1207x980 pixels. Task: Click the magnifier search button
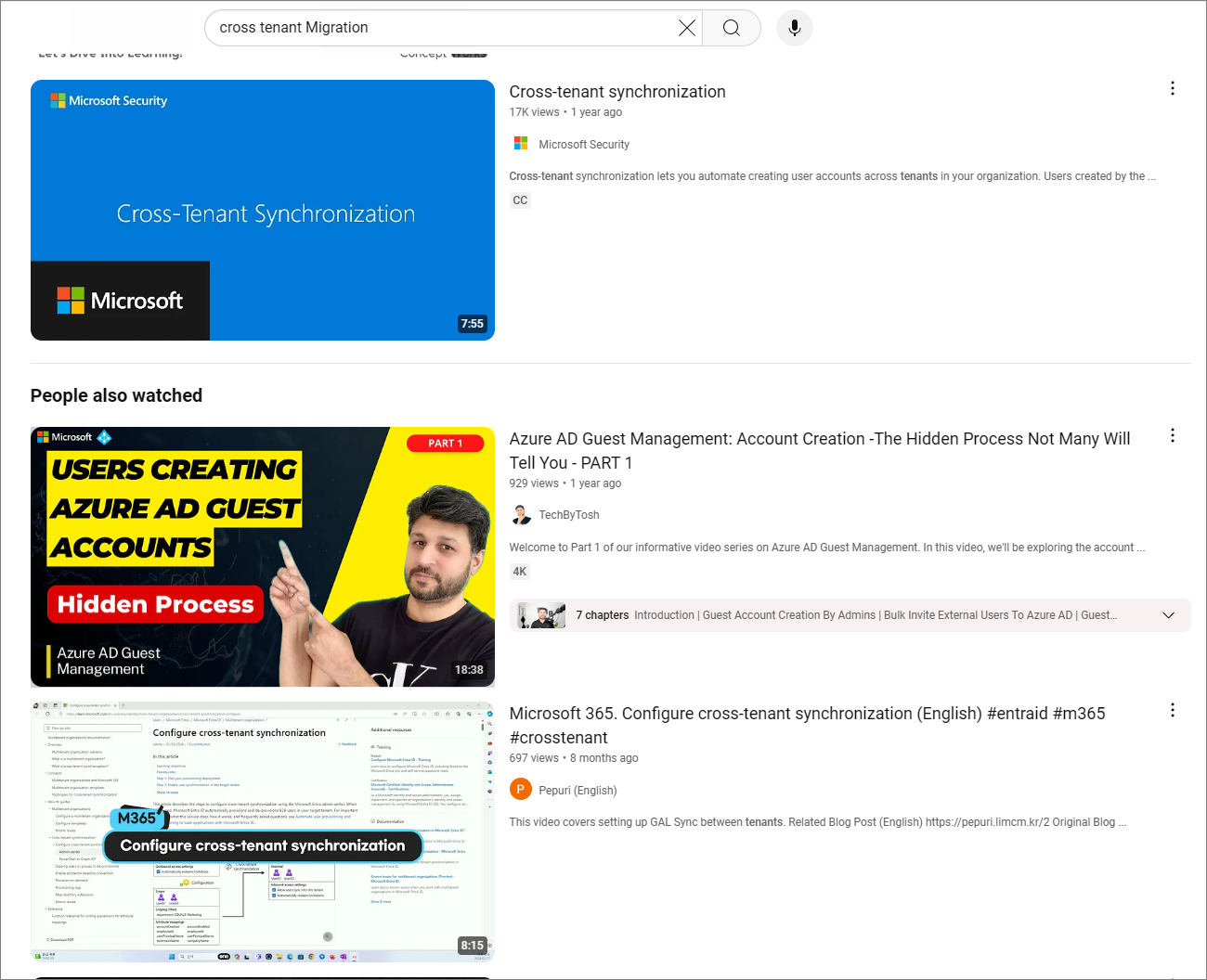pyautogui.click(x=732, y=28)
